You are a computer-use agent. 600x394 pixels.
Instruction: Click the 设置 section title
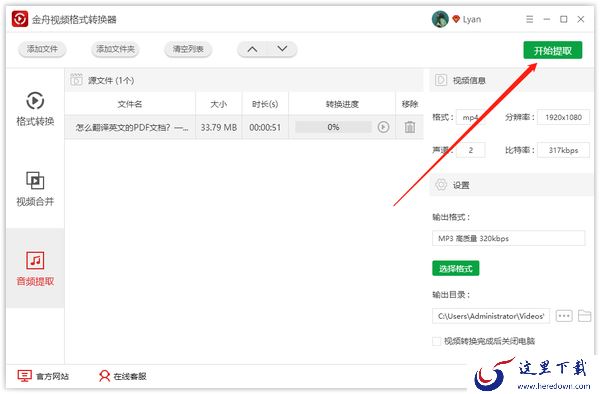[461, 185]
